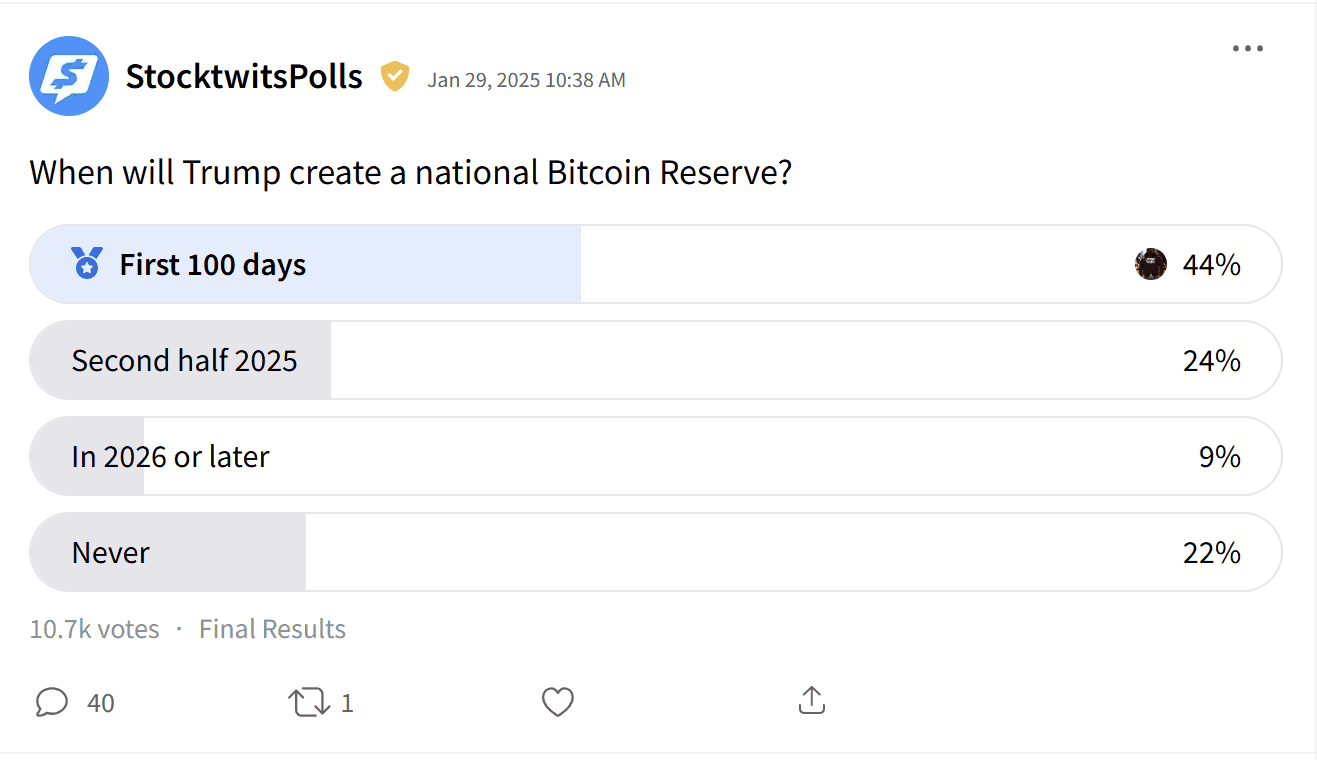This screenshot has width=1317, height=760.
Task: Click the 10.7k votes count
Action: [x=95, y=629]
